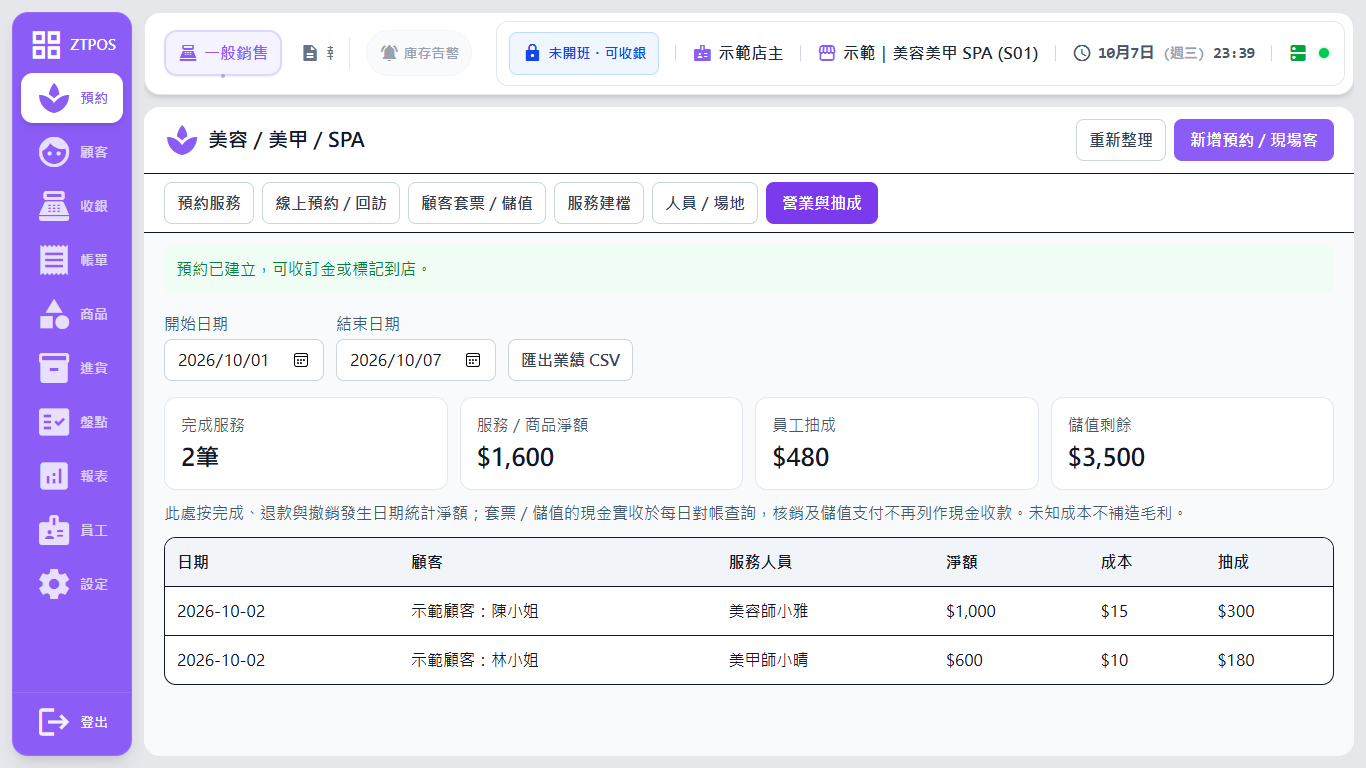Viewport: 1366px width, 768px height.
Task: Open the 設定 gear icon
Action: coord(54,584)
